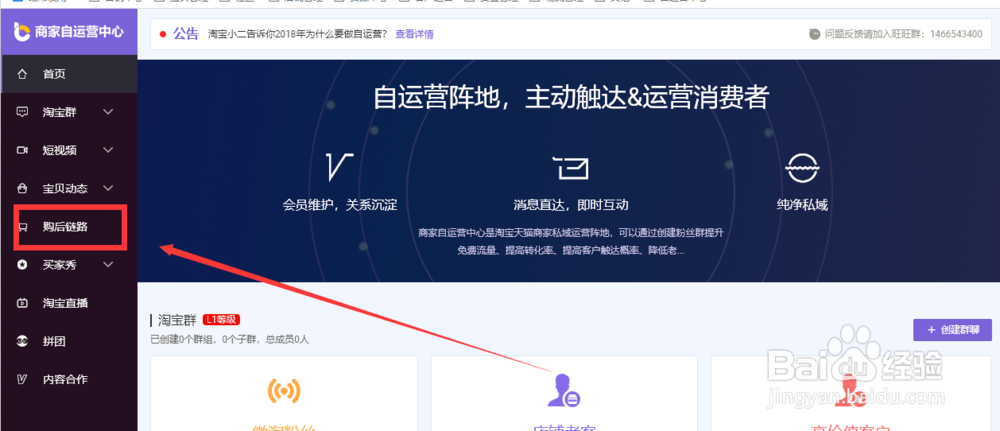The height and width of the screenshot is (431, 1000).
Task: Click the 会员维护，关系沉淀 caption
Action: [x=340, y=205]
